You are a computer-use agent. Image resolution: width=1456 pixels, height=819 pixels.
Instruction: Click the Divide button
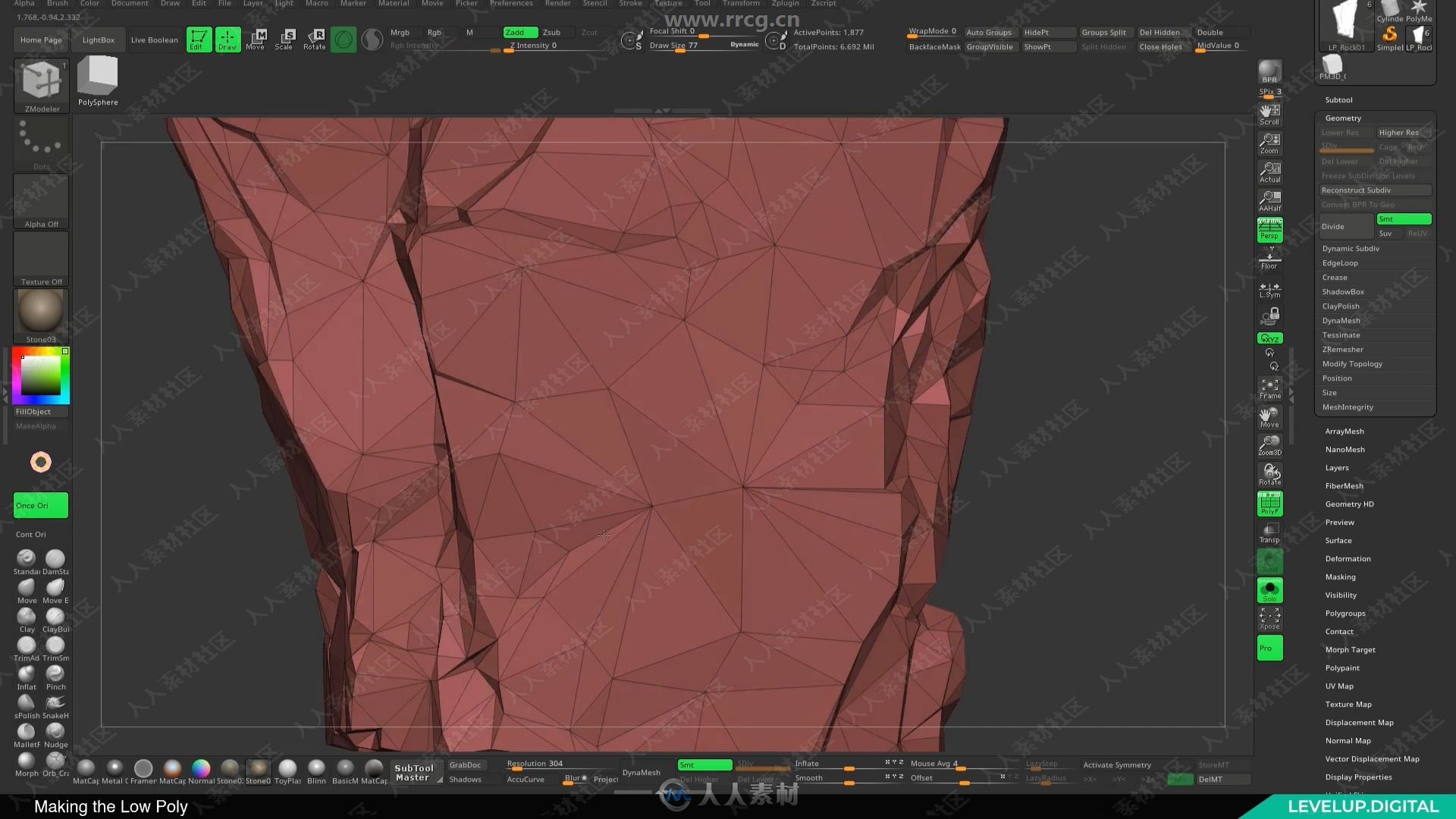coord(1347,227)
